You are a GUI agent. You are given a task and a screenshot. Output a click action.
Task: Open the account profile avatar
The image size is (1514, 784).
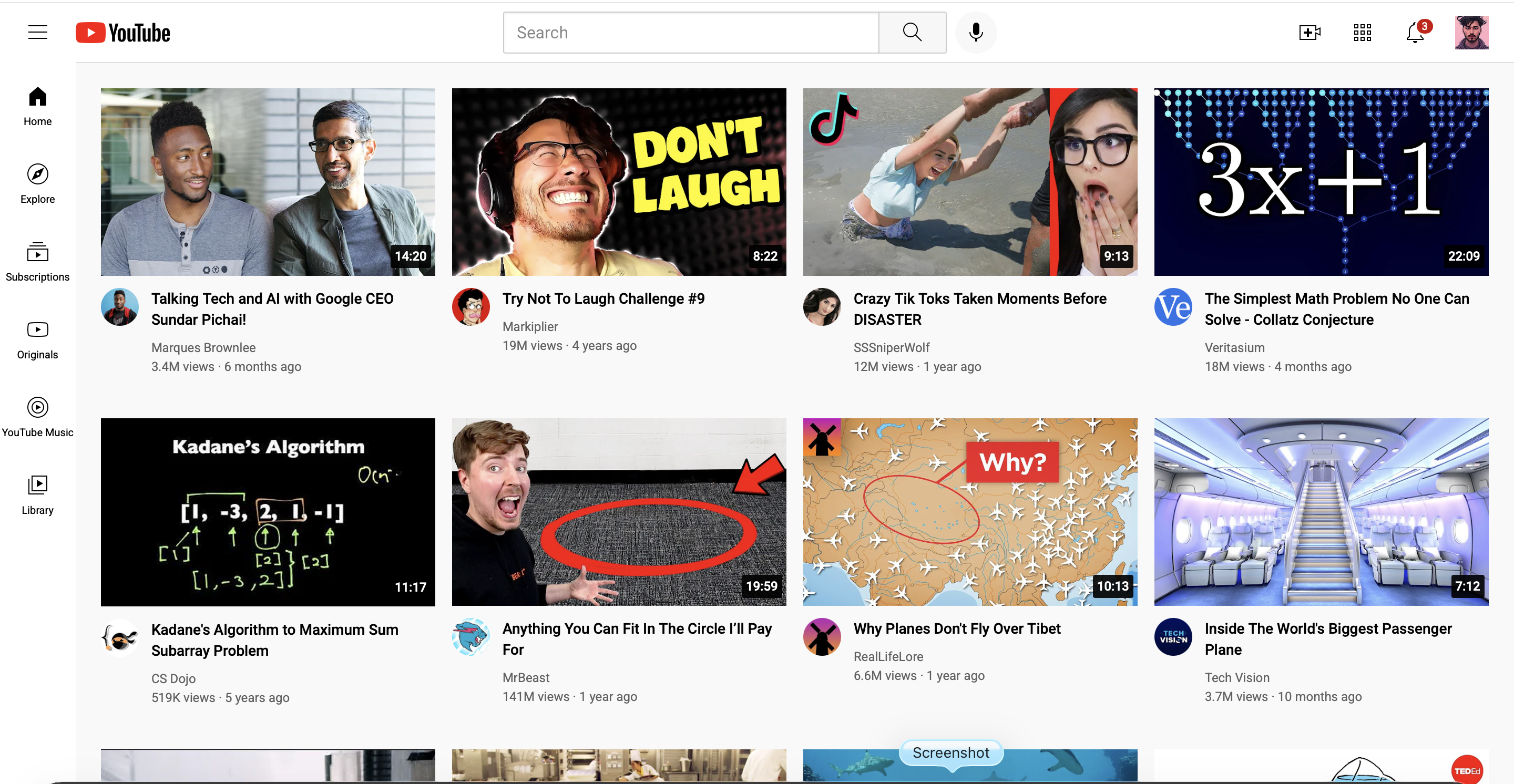(1471, 32)
